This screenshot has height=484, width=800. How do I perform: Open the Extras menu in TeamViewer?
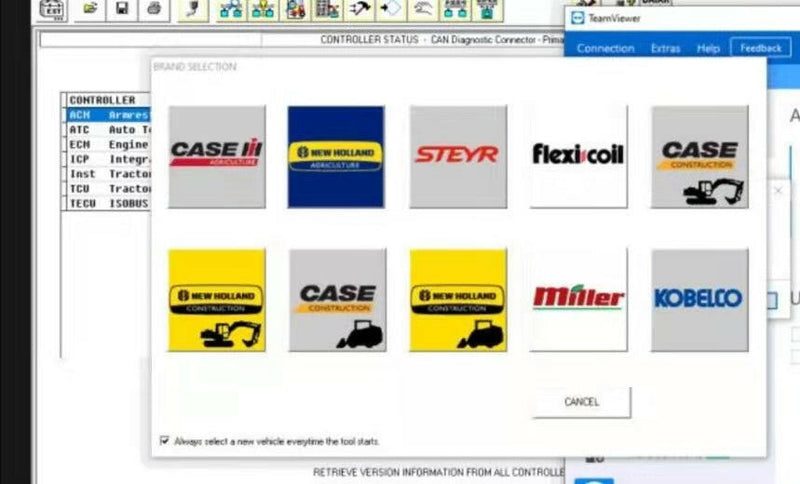click(665, 48)
